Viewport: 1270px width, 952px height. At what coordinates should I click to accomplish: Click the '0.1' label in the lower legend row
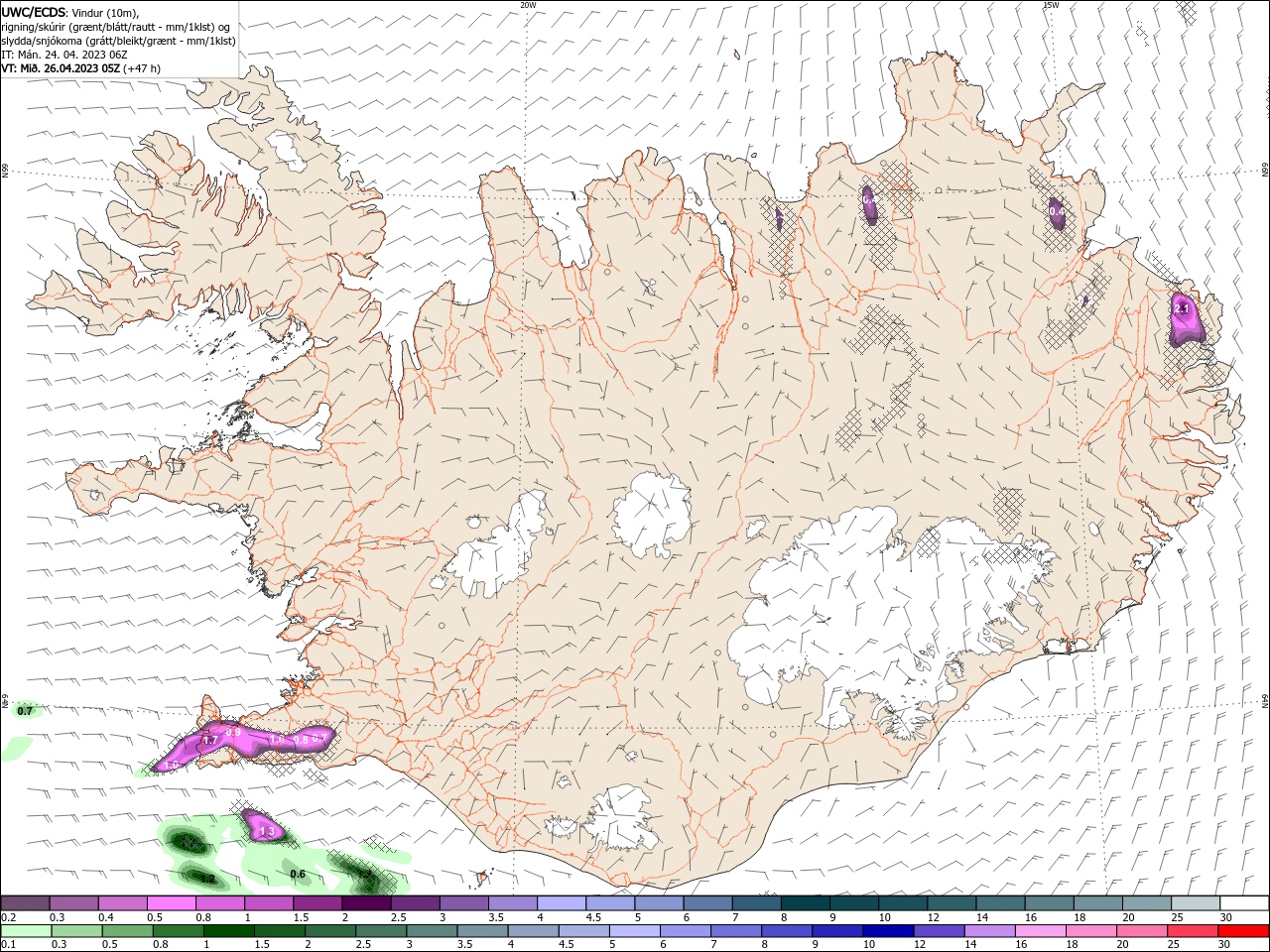click(x=9, y=945)
